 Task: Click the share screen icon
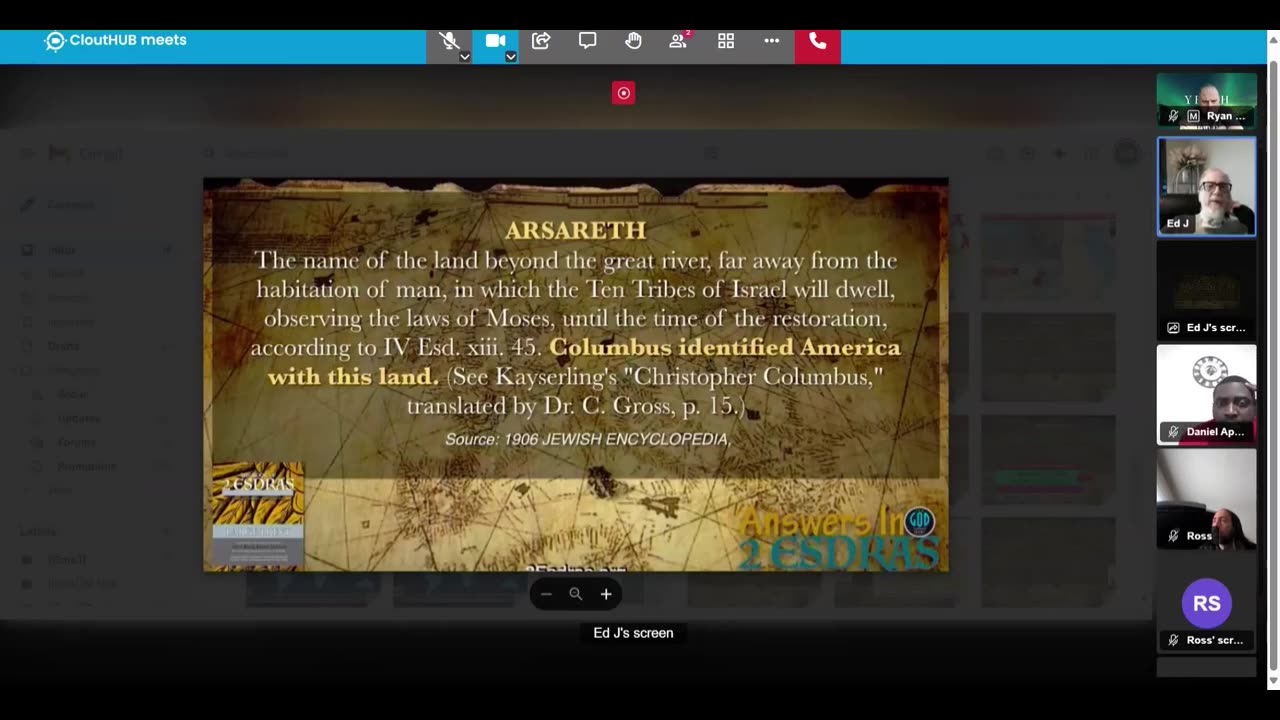(541, 41)
